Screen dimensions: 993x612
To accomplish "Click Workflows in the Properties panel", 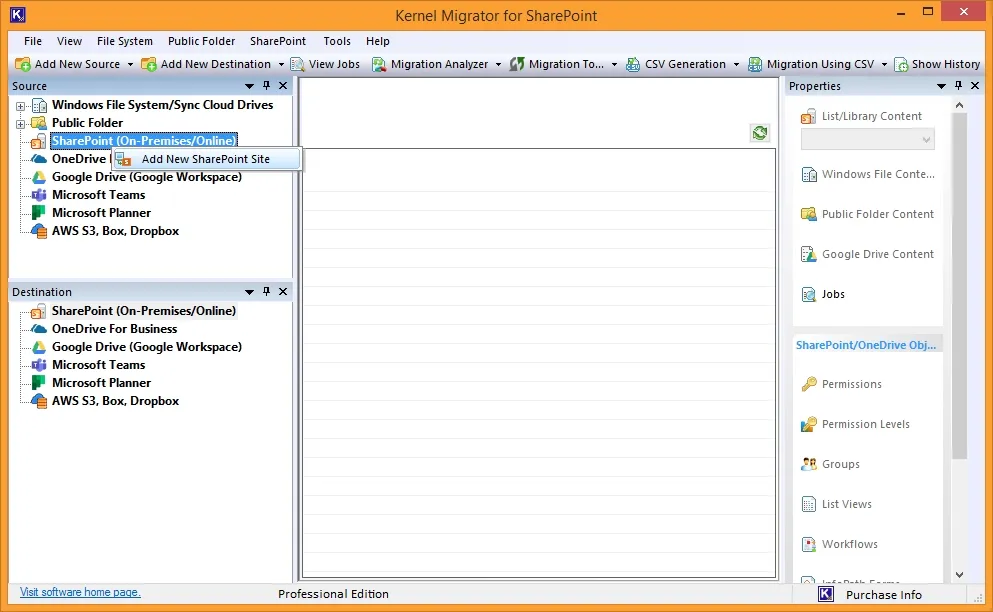I will point(839,544).
